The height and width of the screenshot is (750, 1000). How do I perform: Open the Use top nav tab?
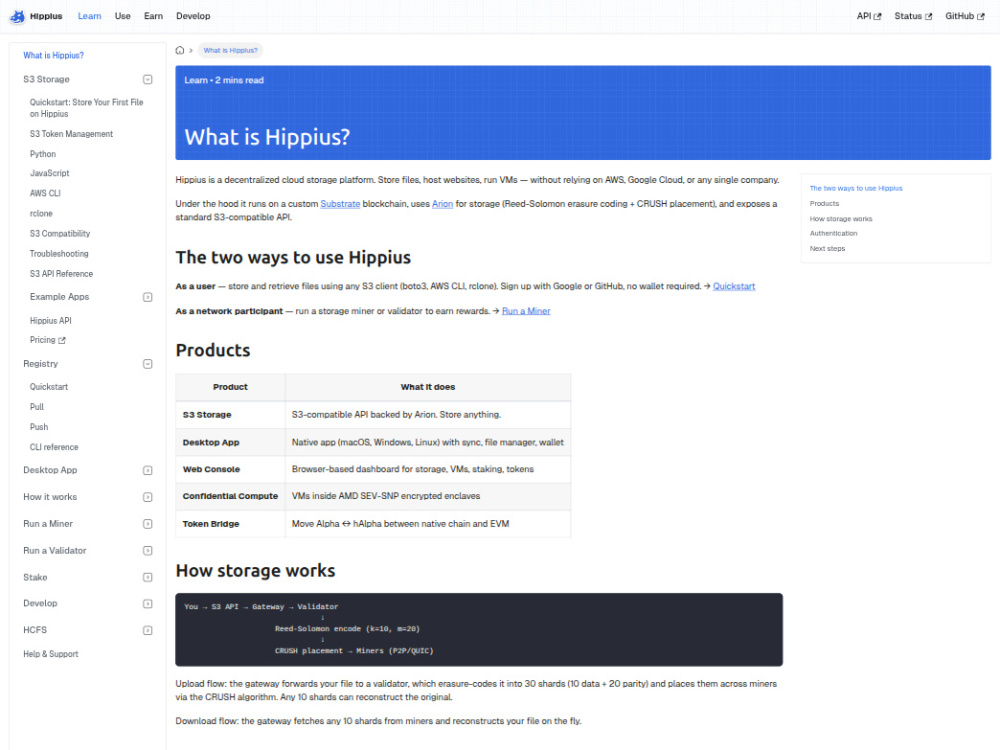point(122,17)
